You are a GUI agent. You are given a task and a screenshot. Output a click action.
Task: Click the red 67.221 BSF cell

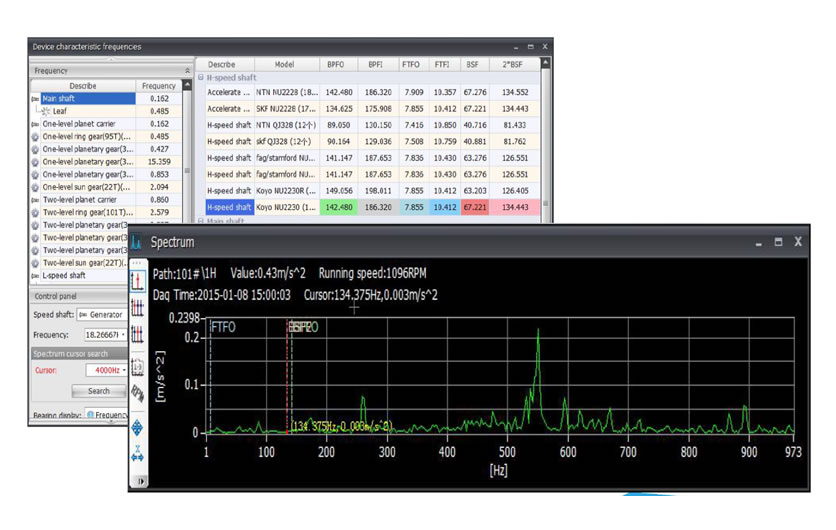(x=475, y=207)
